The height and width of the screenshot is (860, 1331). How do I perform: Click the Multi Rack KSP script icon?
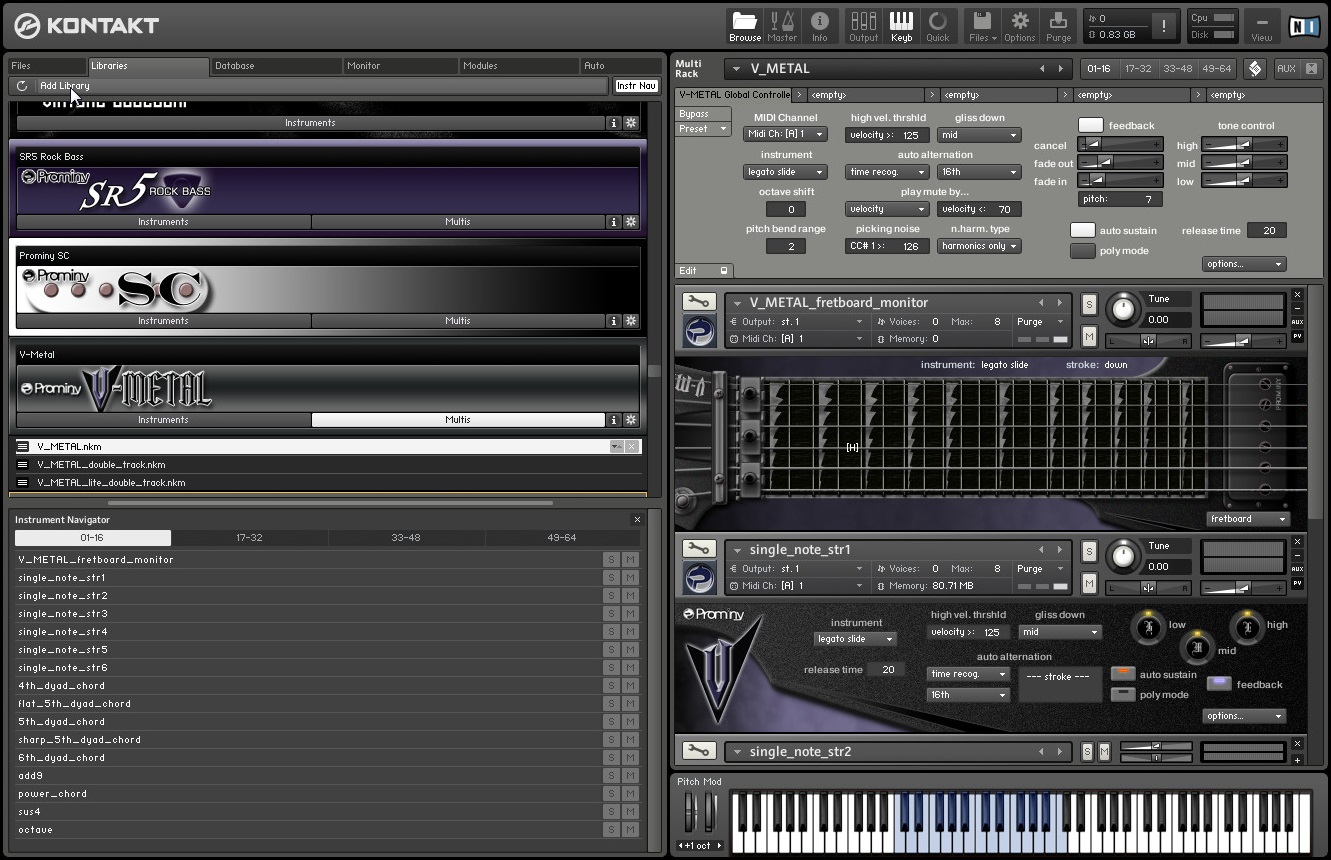[1255, 69]
